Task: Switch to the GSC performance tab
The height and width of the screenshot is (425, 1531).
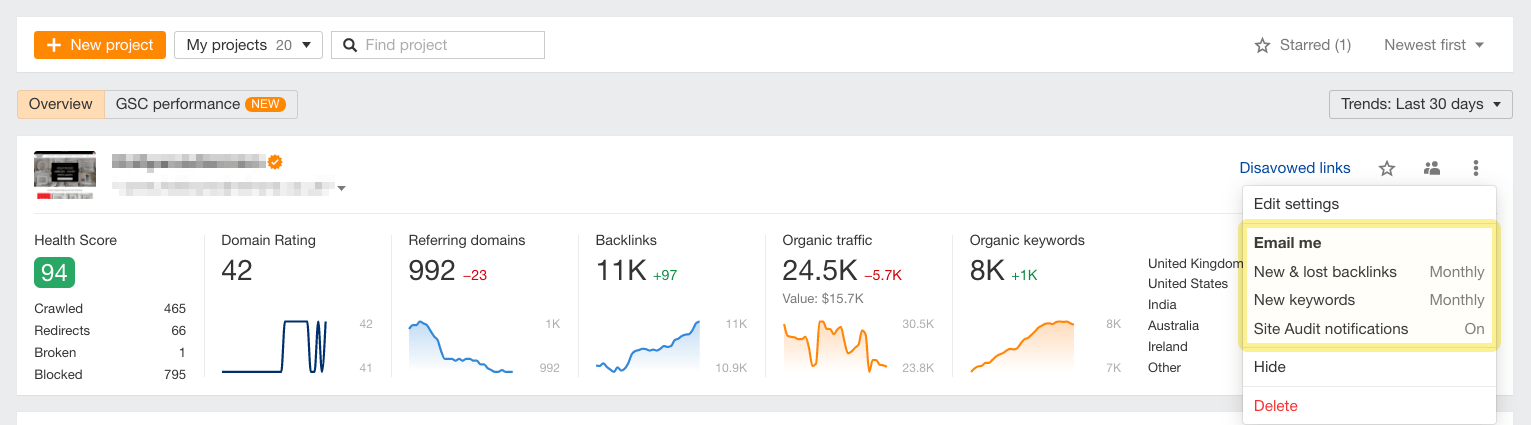Action: (200, 104)
